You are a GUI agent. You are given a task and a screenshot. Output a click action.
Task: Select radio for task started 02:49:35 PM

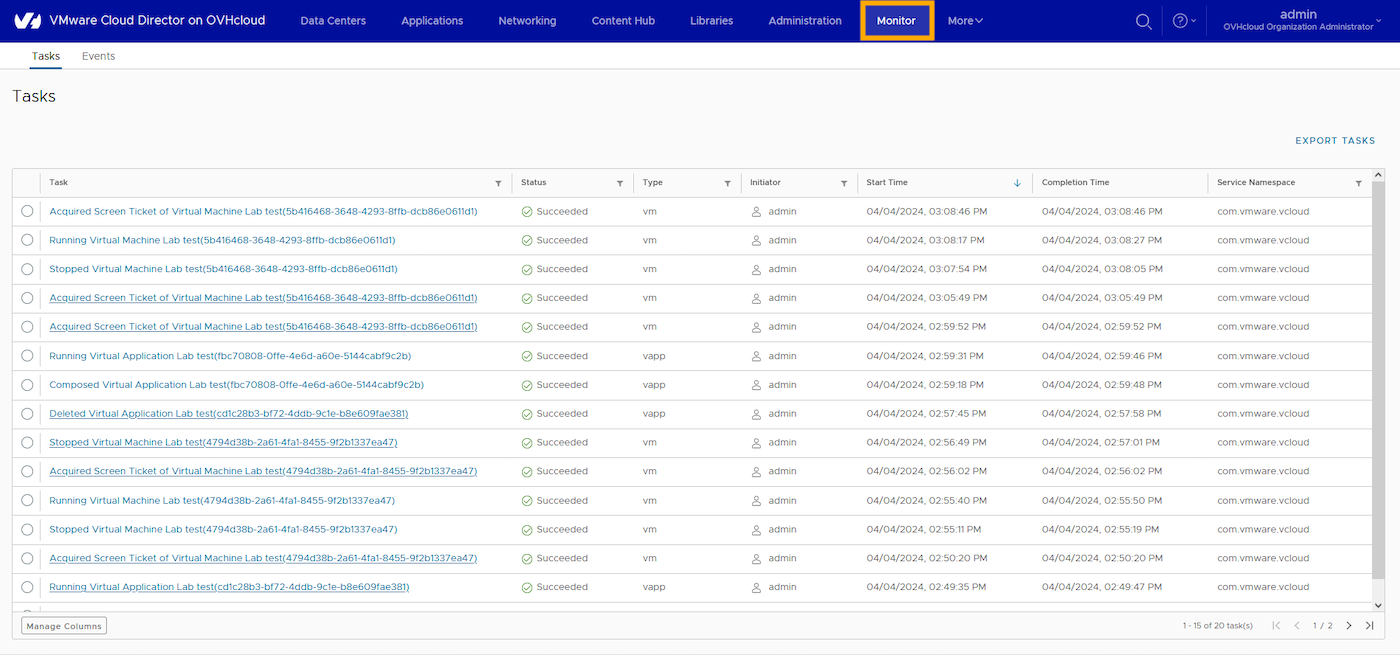tap(27, 587)
